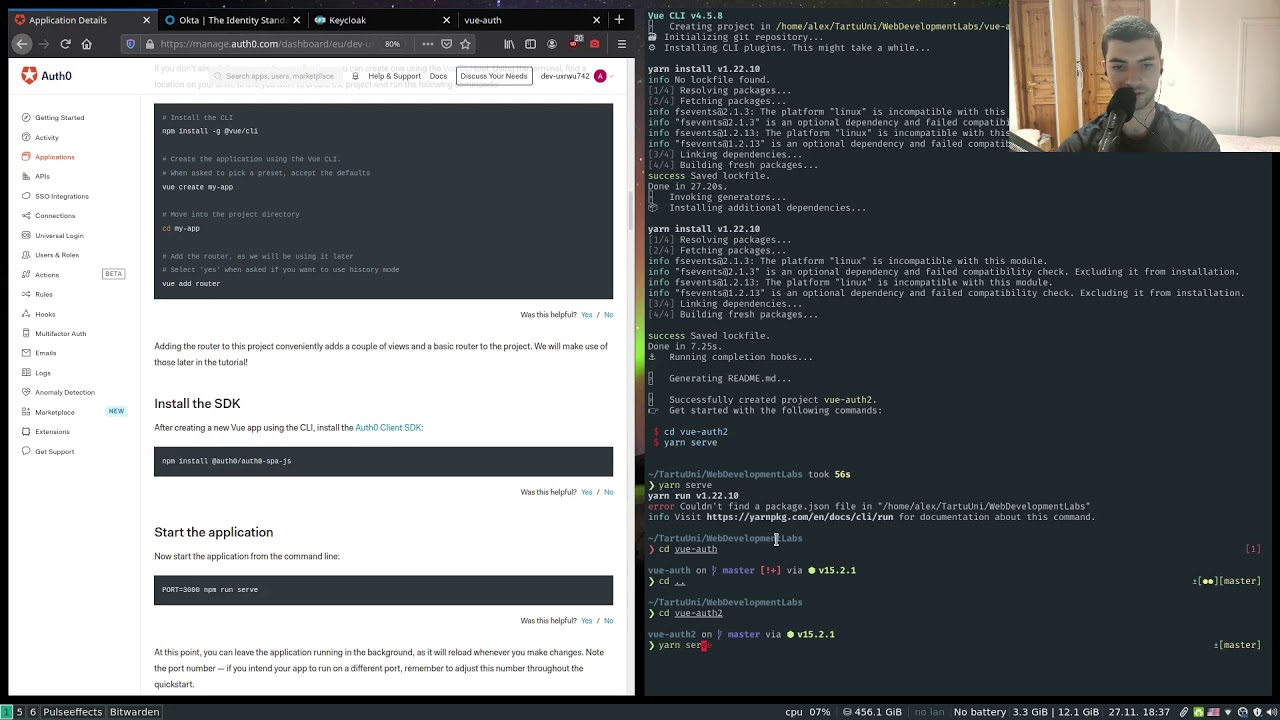Viewport: 1280px width, 720px height.
Task: Switch to workspace 6 in the panel
Action: (x=33, y=712)
